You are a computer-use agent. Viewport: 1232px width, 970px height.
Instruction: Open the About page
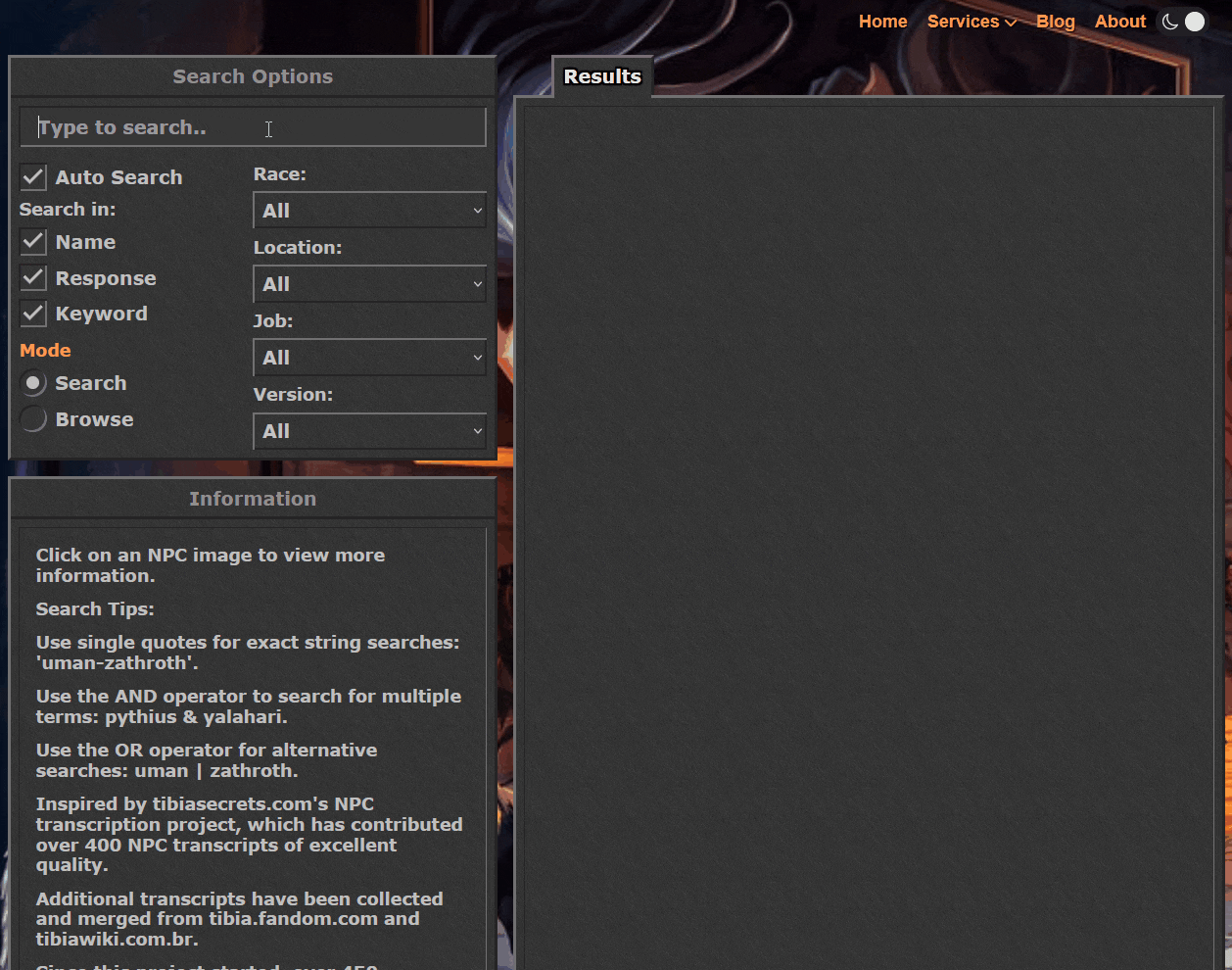1119,22
